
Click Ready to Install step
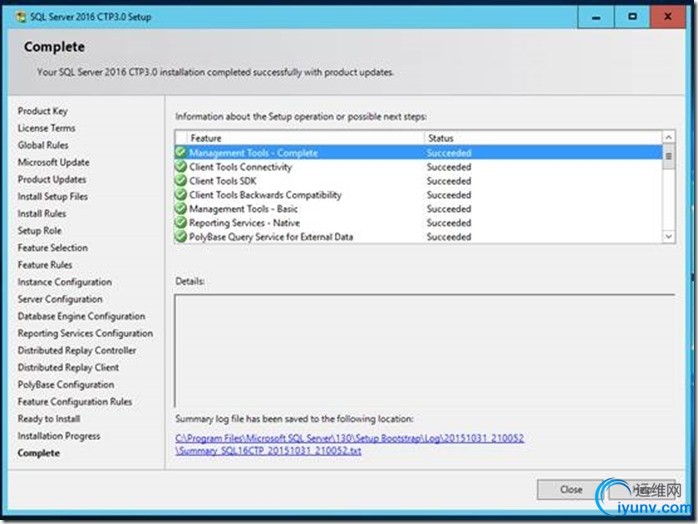pyautogui.click(x=49, y=419)
